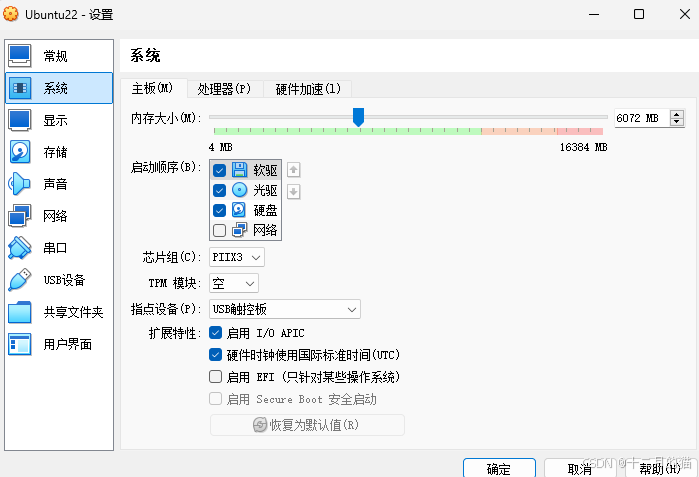Close the Ubuntu22 settings window

685,14
